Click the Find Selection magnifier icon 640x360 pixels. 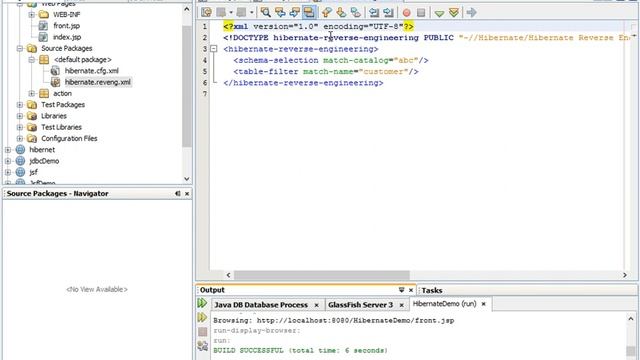(265, 13)
